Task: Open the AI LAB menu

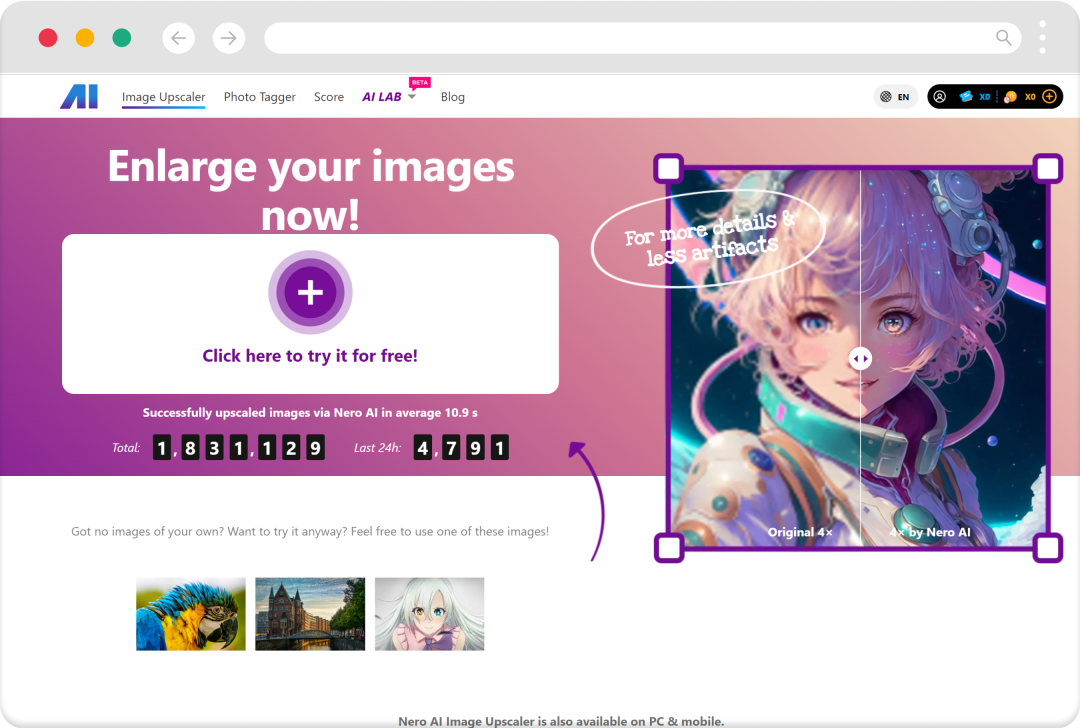Action: point(382,97)
